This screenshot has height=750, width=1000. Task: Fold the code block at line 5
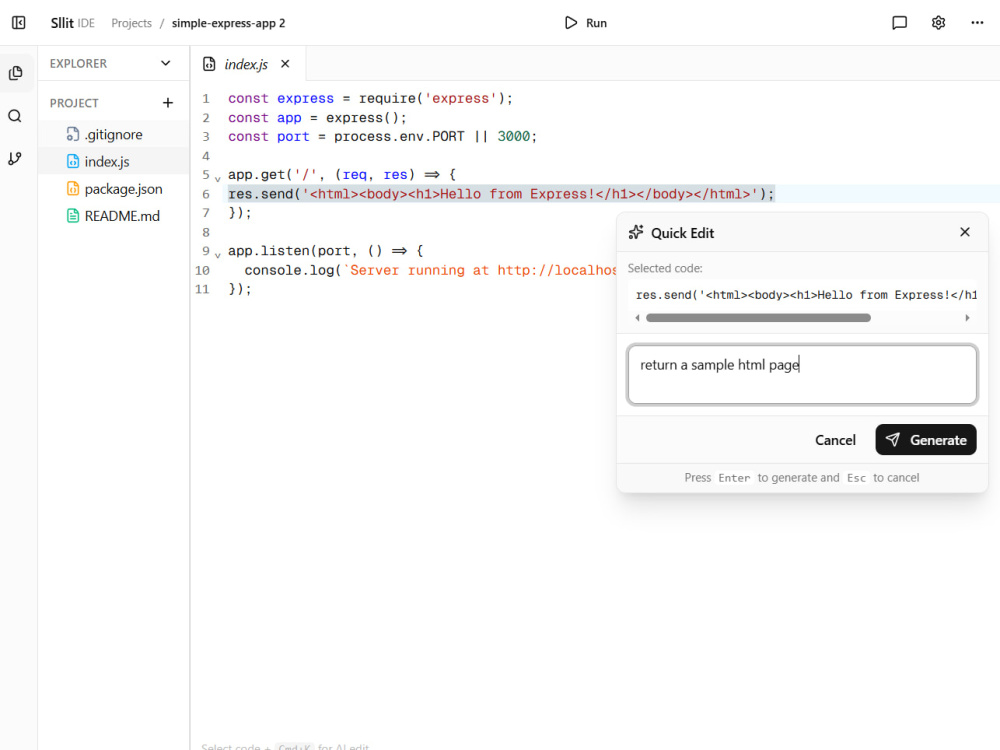click(217, 179)
